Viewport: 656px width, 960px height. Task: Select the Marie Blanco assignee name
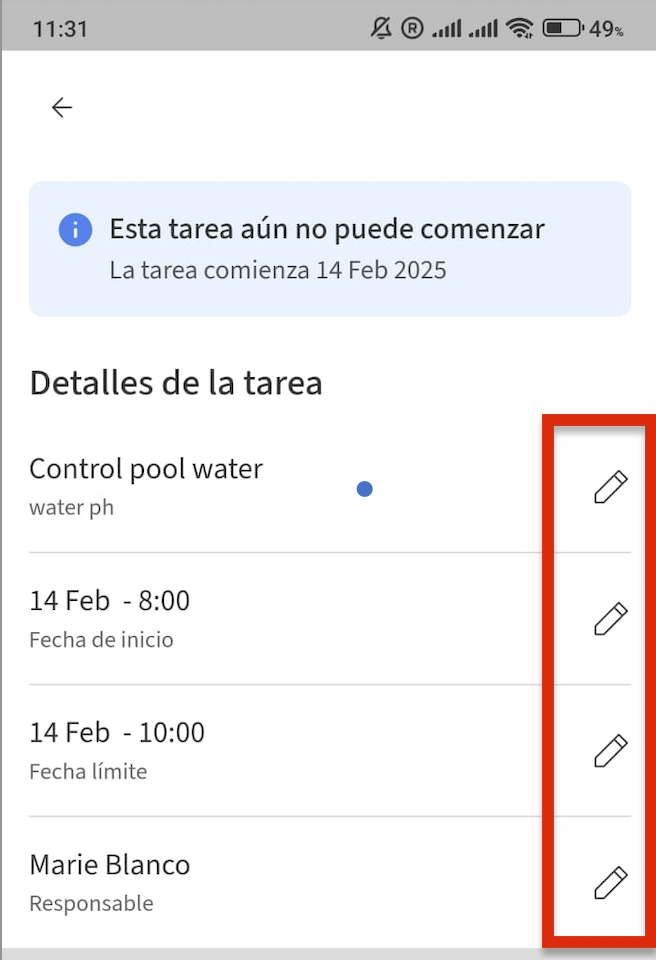click(110, 864)
